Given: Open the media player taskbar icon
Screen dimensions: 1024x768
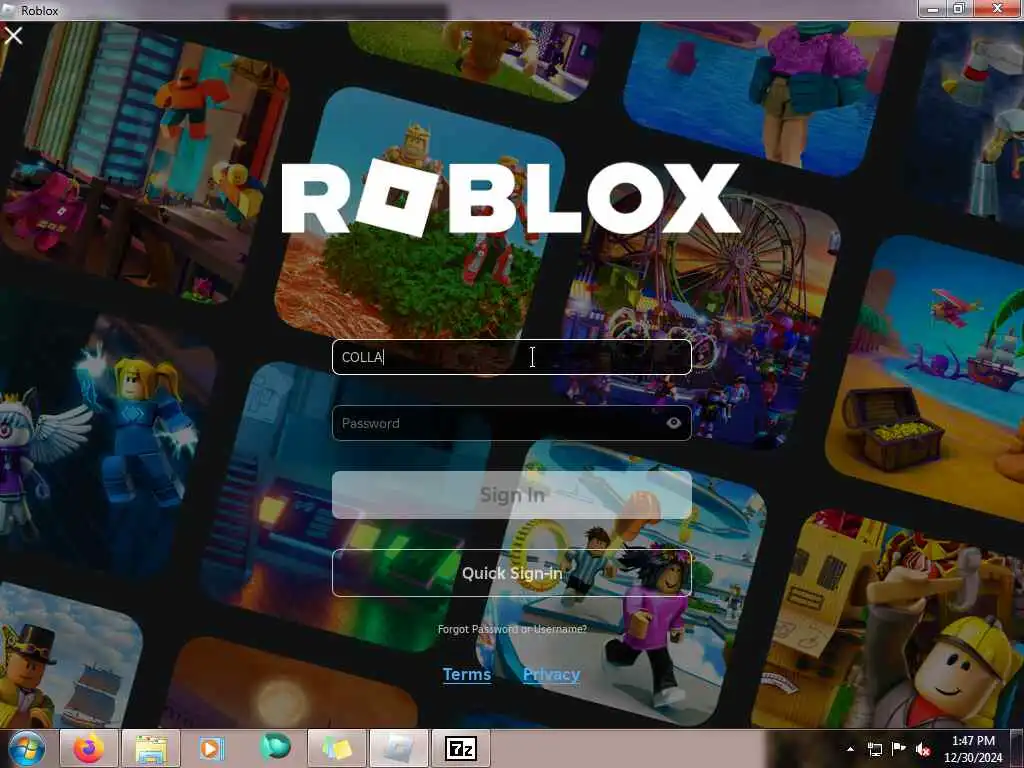Looking at the screenshot, I should [211, 748].
